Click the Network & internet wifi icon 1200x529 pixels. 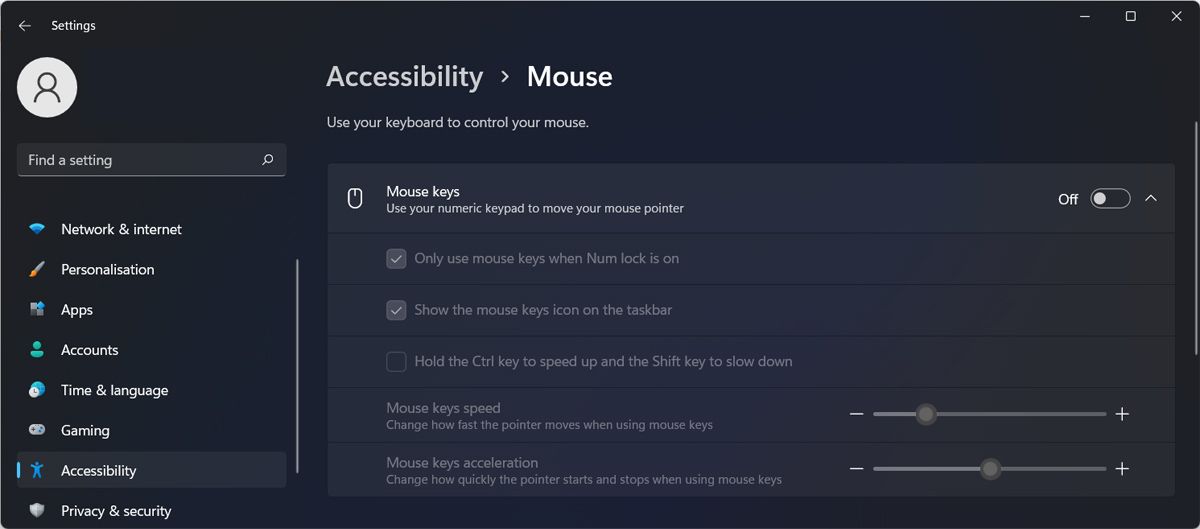[37, 229]
